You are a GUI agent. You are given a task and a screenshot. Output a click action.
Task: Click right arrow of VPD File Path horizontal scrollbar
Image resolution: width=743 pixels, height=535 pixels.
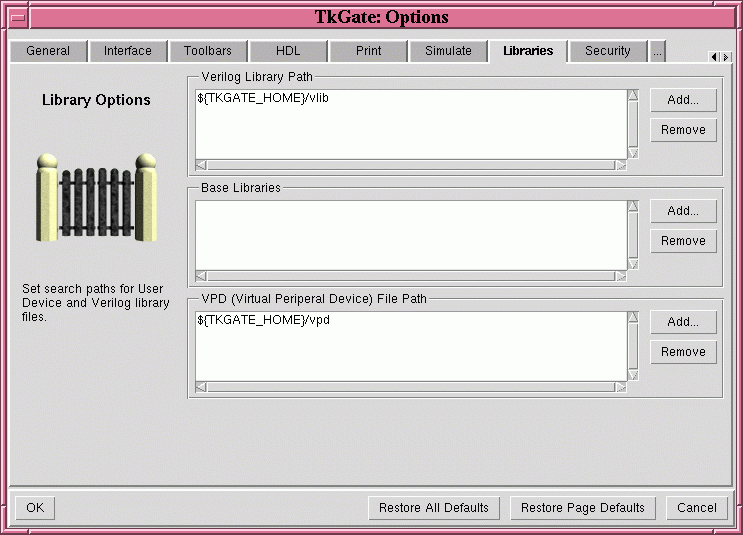[x=620, y=387]
